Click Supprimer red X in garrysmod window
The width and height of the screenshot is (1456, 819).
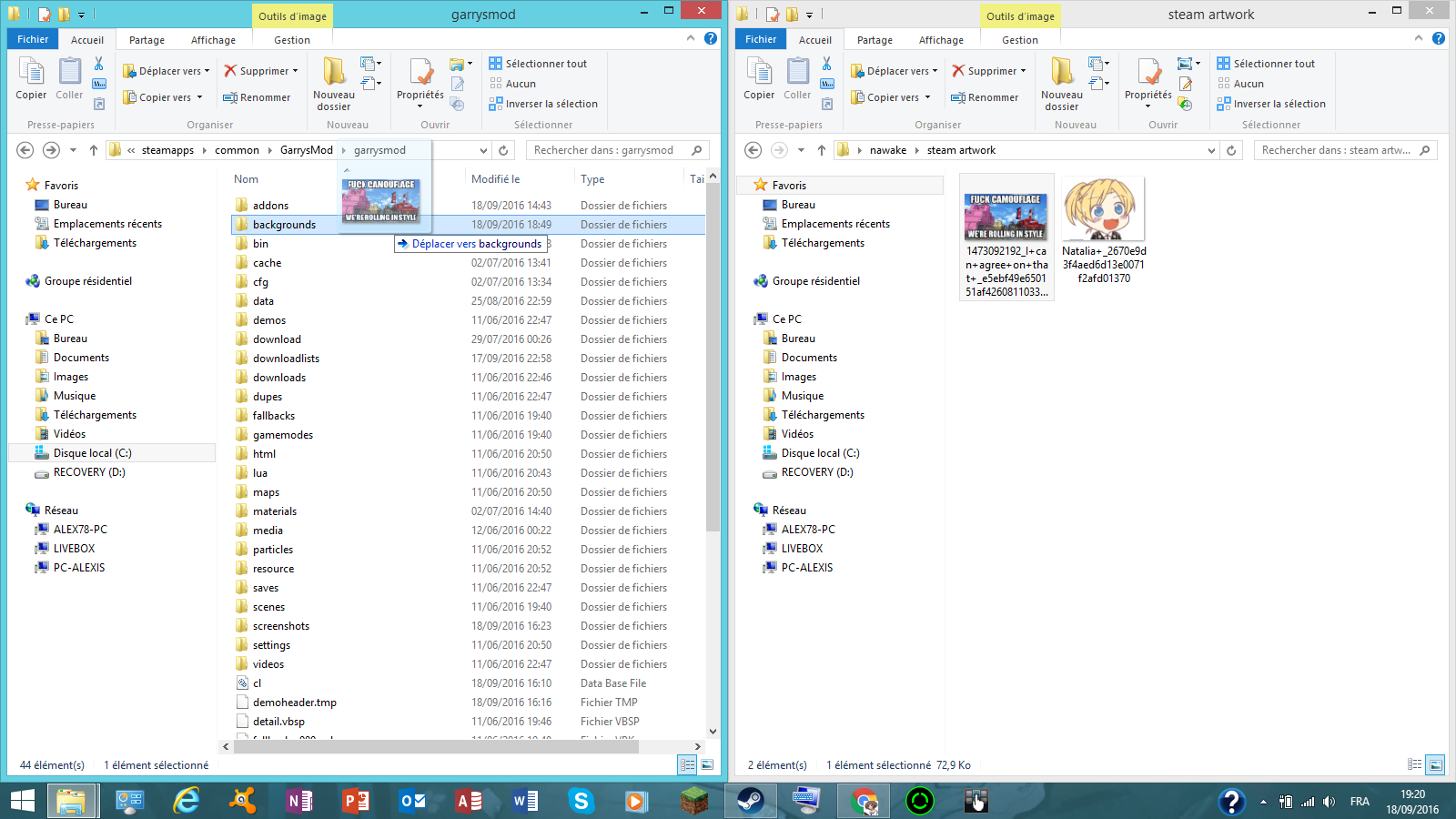pyautogui.click(x=230, y=71)
